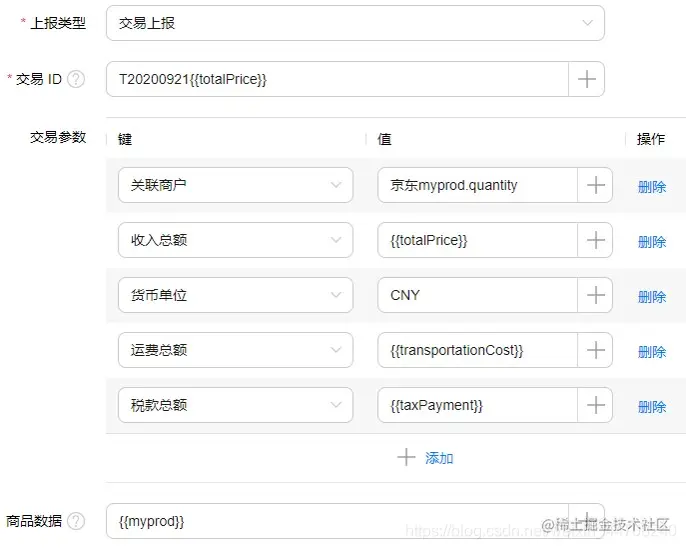Screen dimensions: 686x549
Task: Open the 上报类型 dropdown showing 交易上报
Action: [355, 23]
